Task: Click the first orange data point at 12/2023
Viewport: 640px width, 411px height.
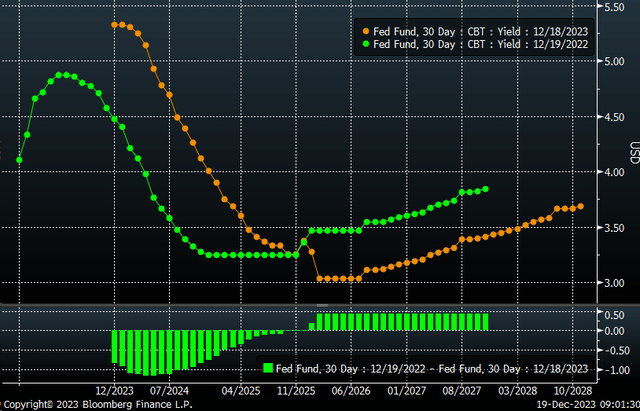Action: pos(115,24)
